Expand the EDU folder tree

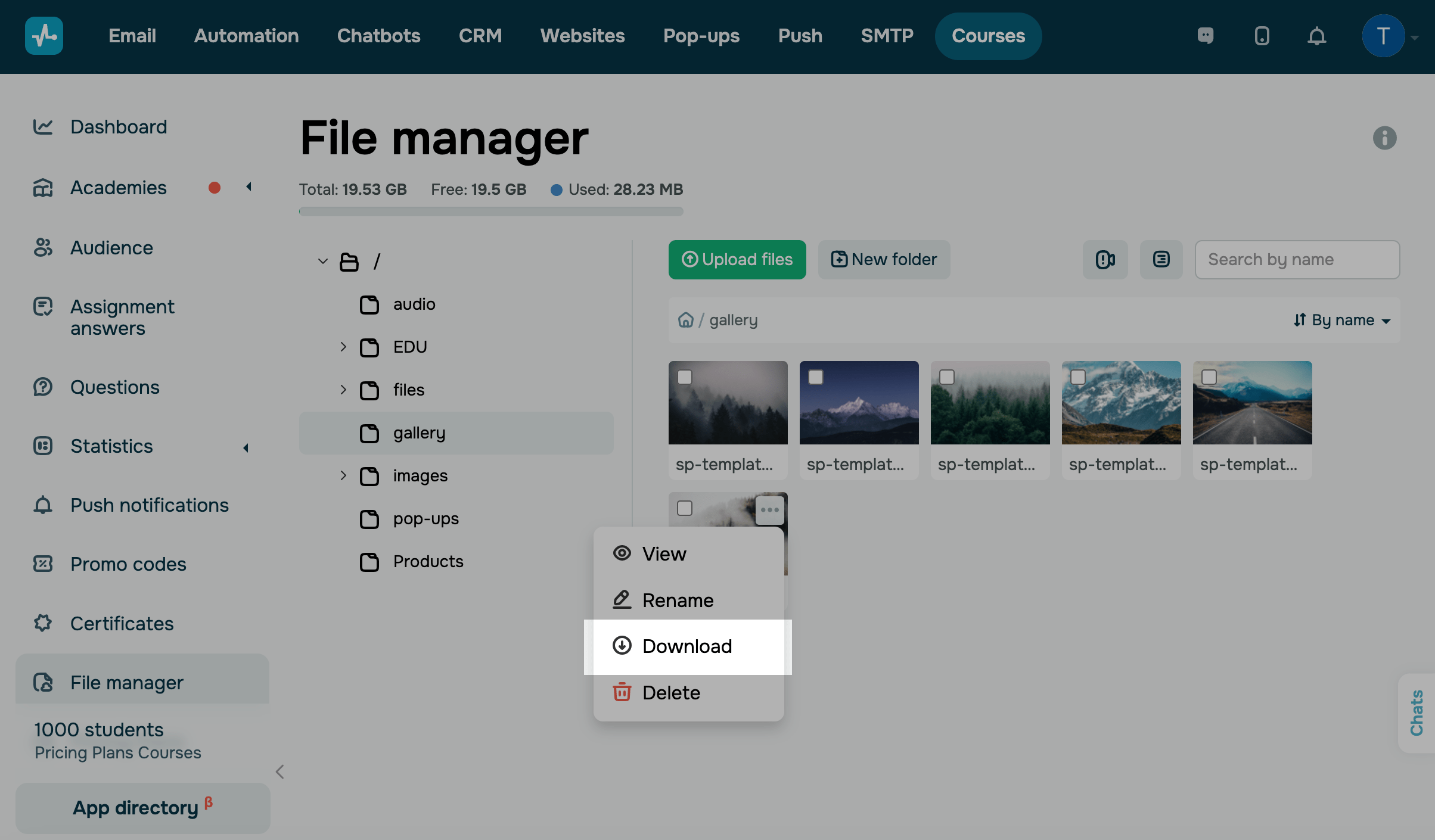click(343, 347)
